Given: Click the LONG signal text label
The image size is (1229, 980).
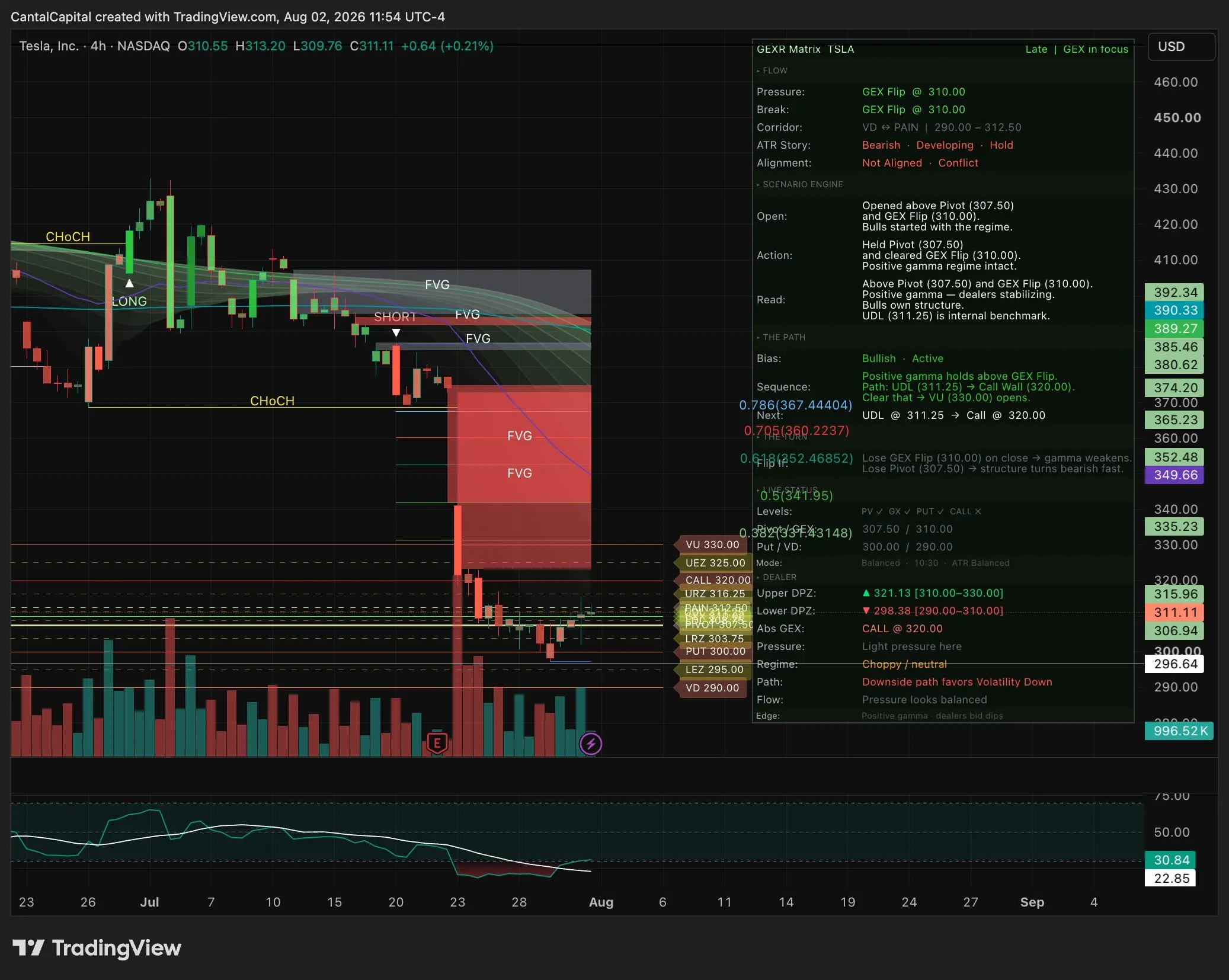Looking at the screenshot, I should (129, 301).
